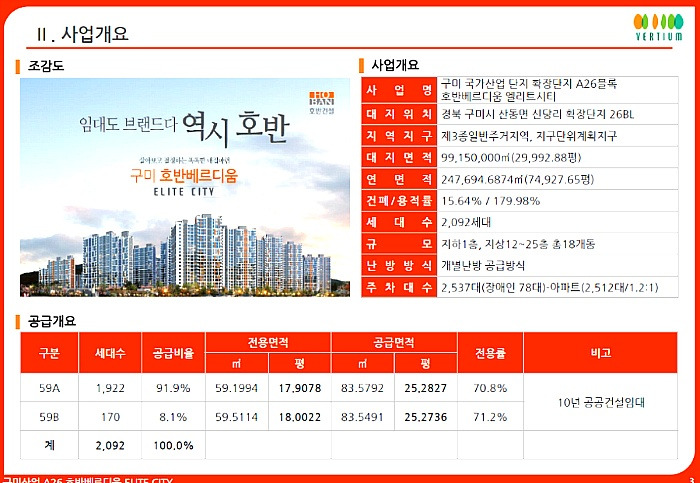Click the '전용면적' column header
The width and height of the screenshot is (700, 483).
tap(268, 342)
